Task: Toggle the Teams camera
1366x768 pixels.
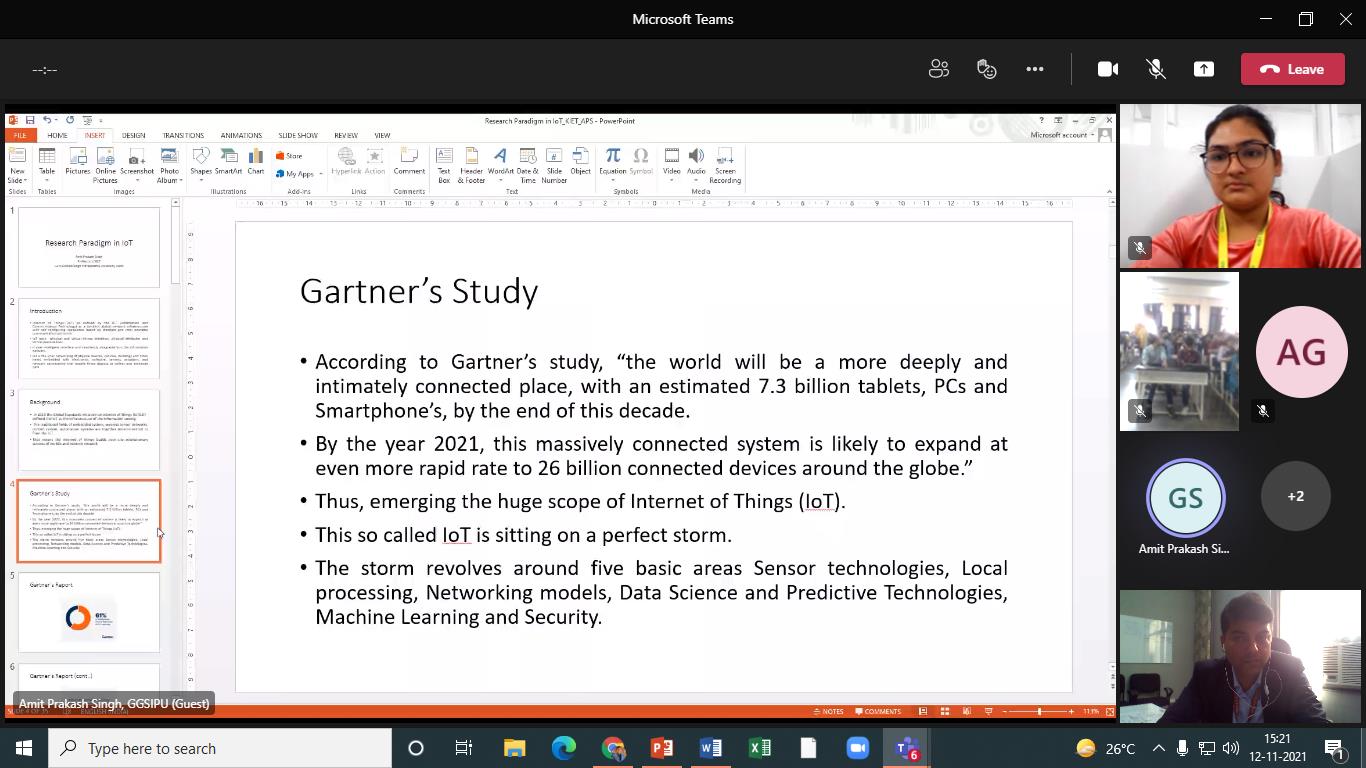Action: tap(1107, 69)
